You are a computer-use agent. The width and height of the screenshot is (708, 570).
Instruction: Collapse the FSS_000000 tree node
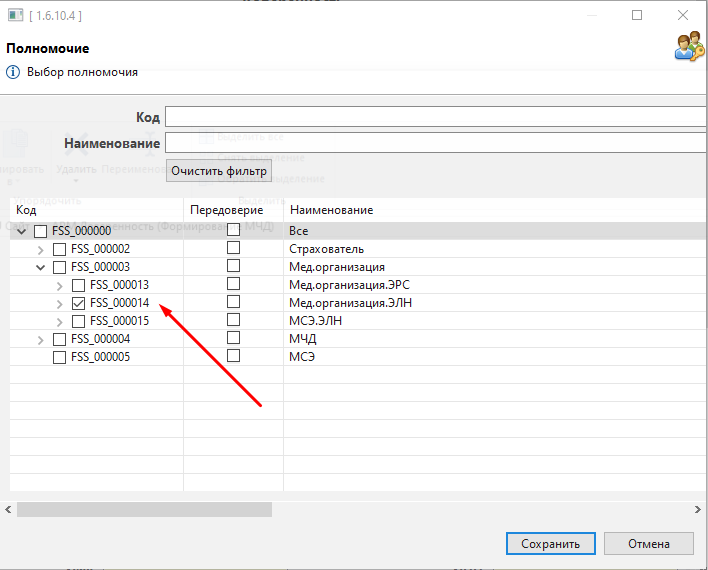click(x=22, y=231)
